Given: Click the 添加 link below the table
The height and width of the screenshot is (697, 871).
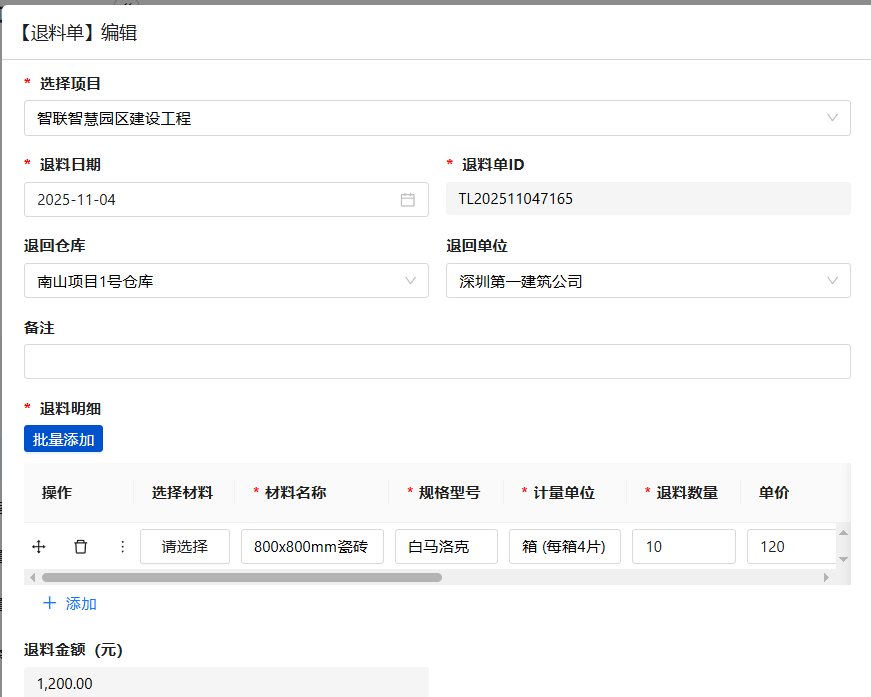Looking at the screenshot, I should click(81, 604).
